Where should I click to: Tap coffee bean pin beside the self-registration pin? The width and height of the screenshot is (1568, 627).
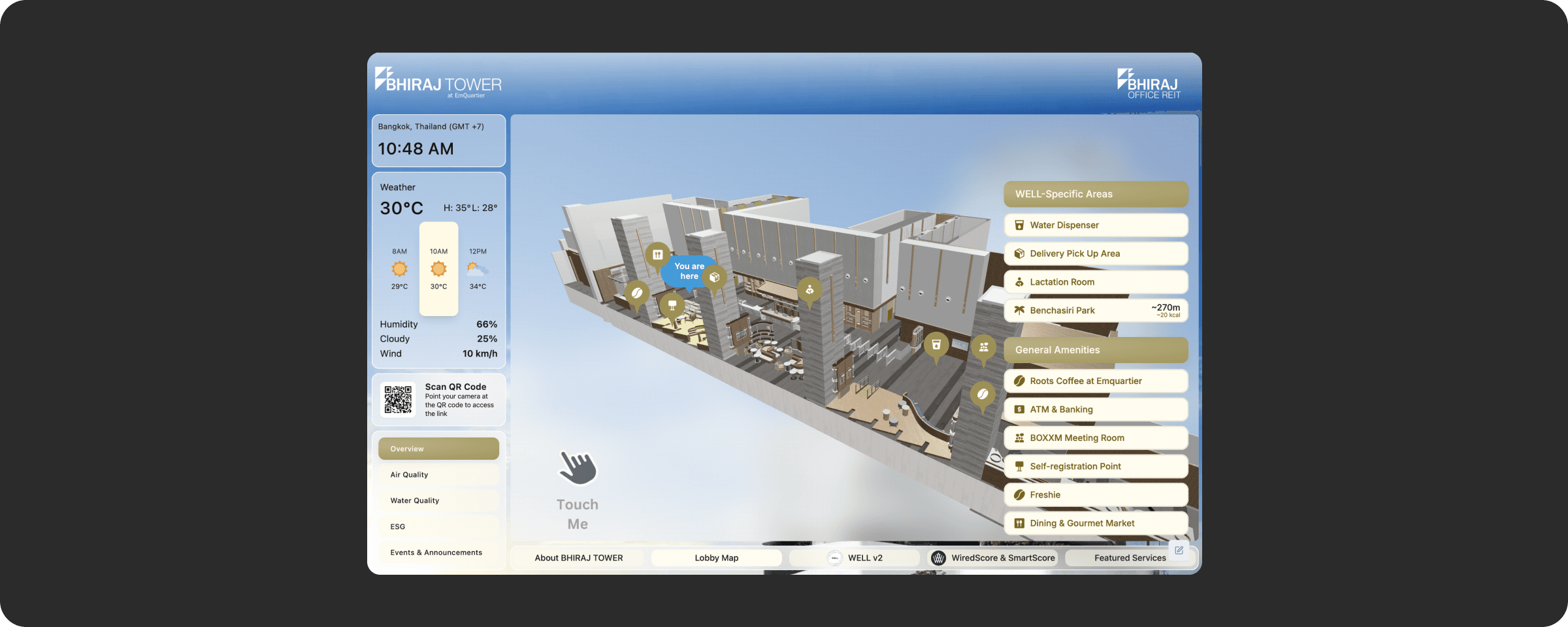637,293
